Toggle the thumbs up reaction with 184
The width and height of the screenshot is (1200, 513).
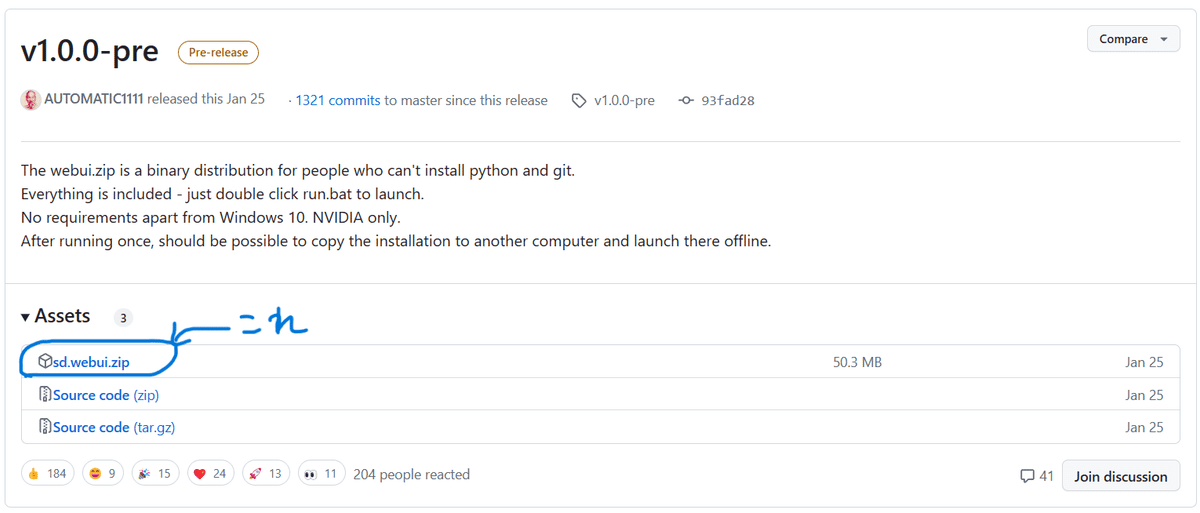coord(46,474)
